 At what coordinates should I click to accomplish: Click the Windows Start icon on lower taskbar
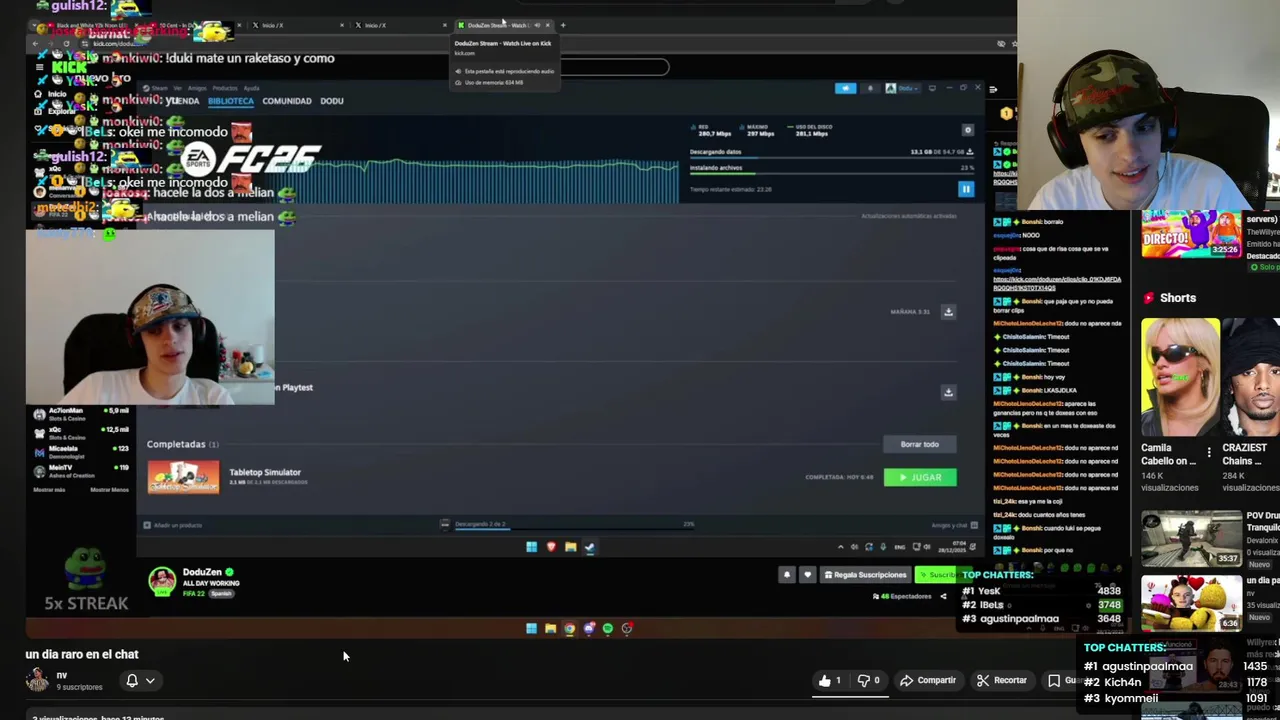pyautogui.click(x=531, y=628)
